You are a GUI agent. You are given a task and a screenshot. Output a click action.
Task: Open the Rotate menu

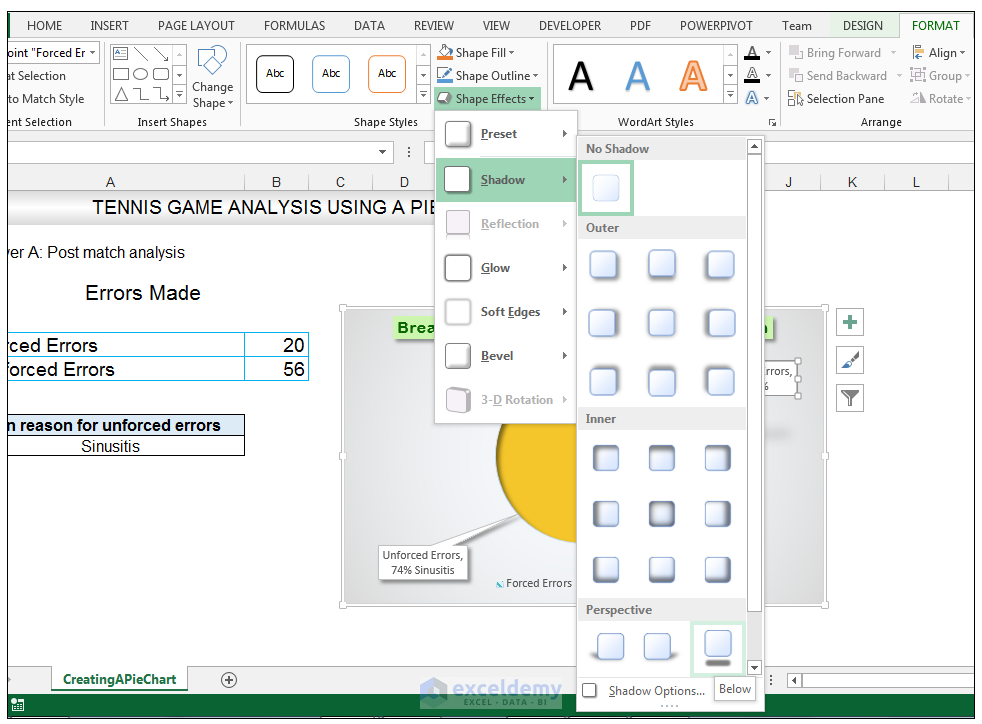click(x=939, y=98)
